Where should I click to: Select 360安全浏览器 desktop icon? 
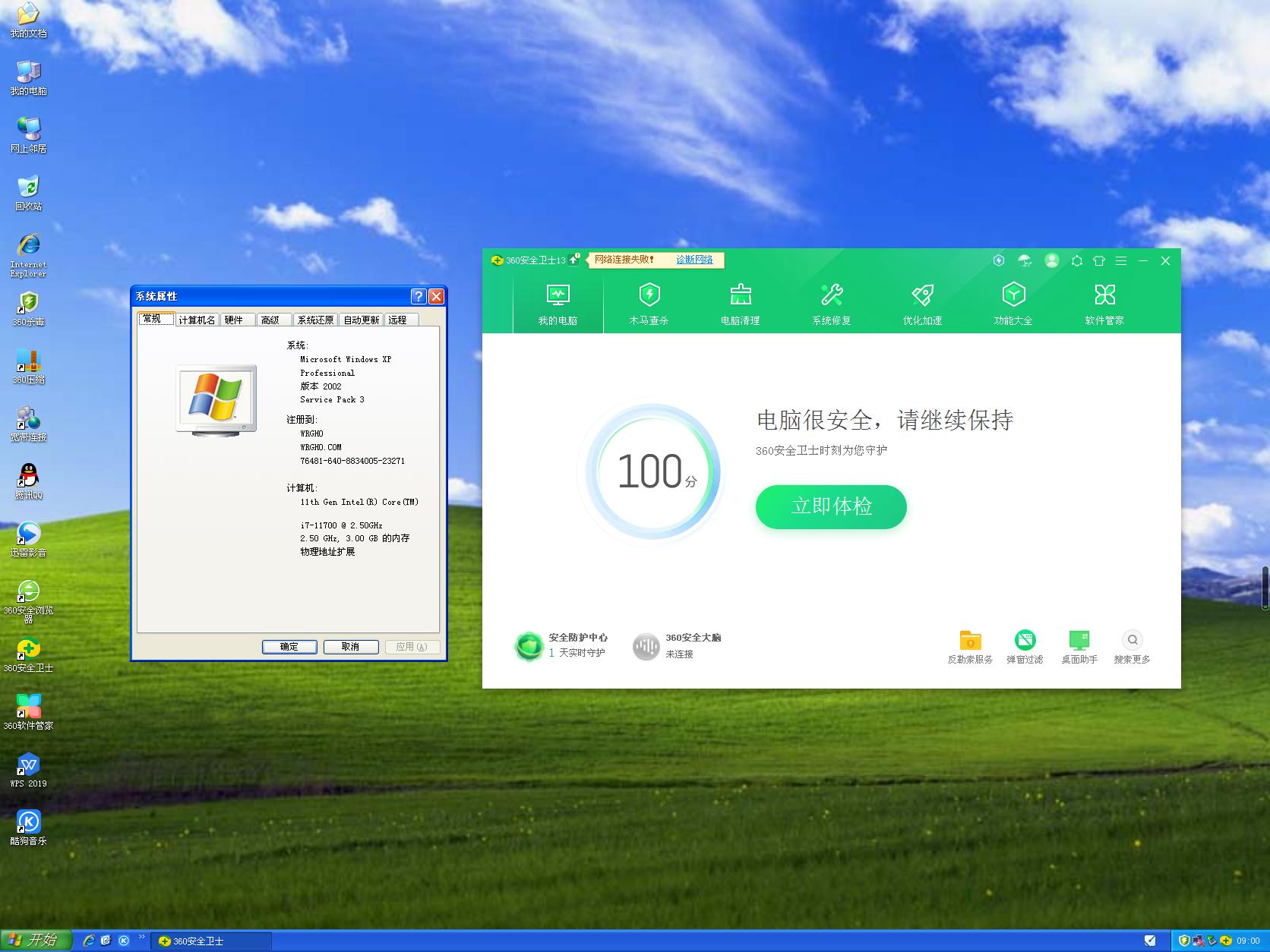pos(29,601)
